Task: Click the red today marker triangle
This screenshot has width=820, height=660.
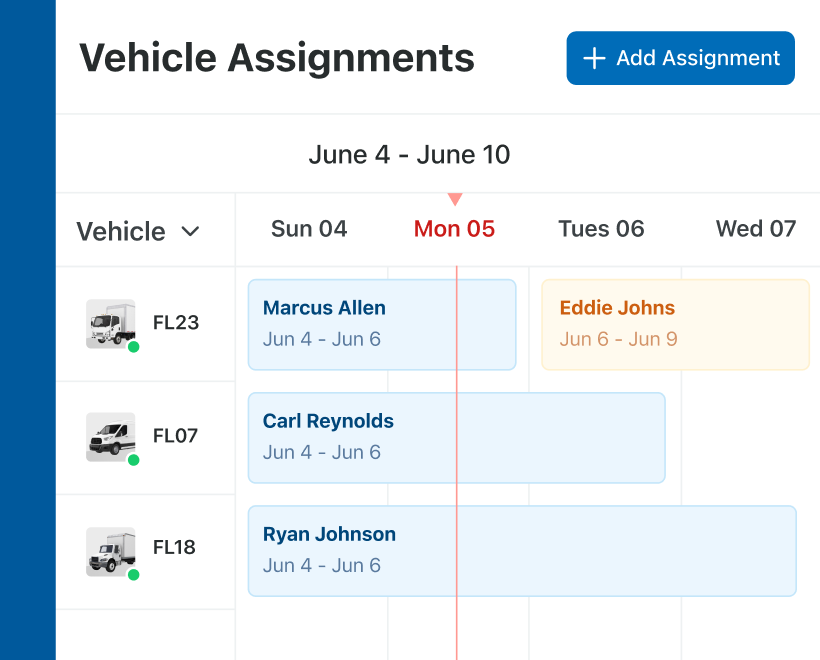Action: click(x=455, y=199)
